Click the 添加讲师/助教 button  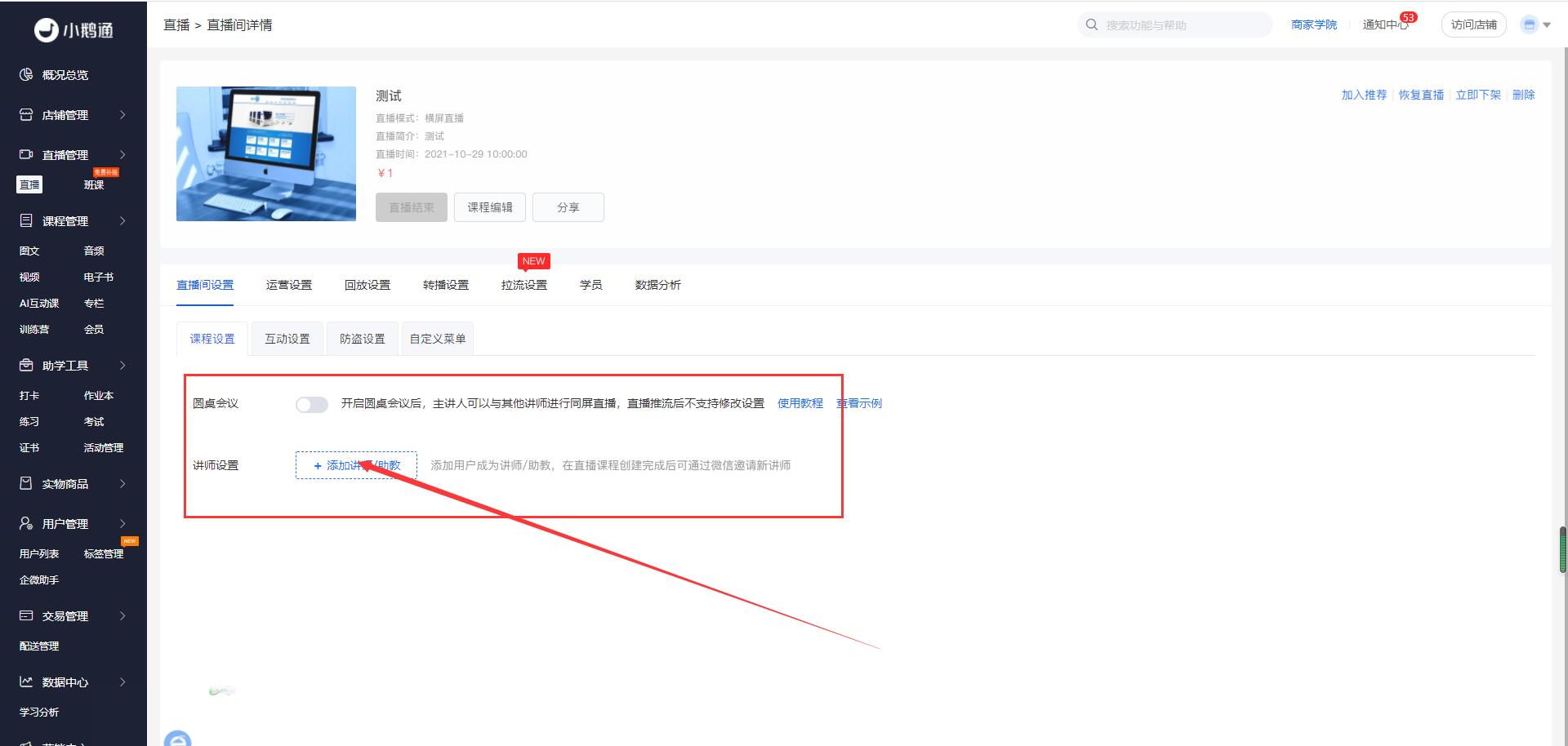coord(356,465)
